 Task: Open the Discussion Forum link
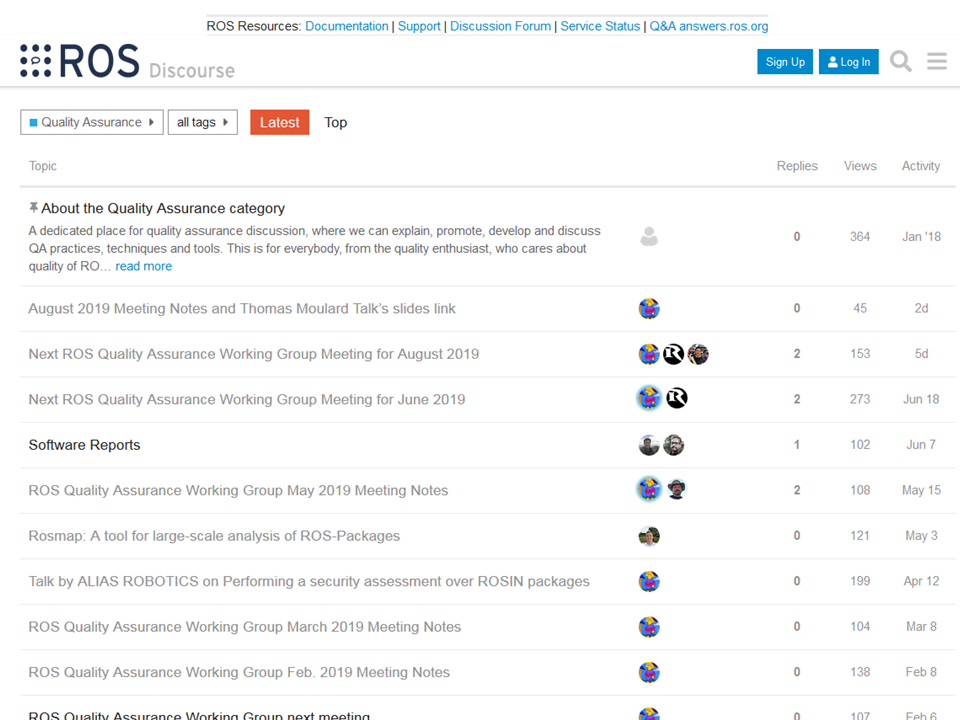(x=501, y=26)
